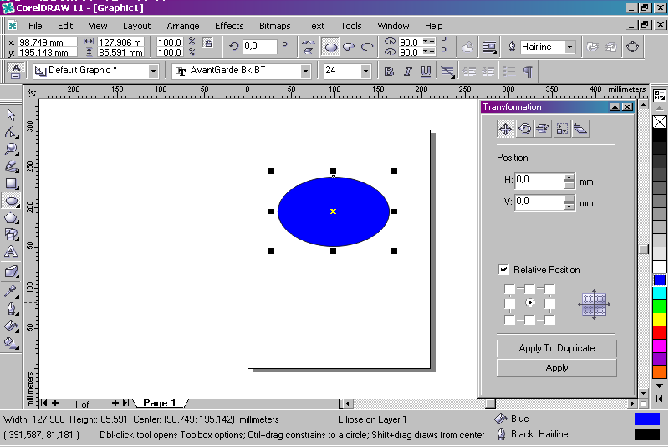Choose the Zoom tool in toolbox
Viewport: 668px width, 447px height.
pos(11,150)
